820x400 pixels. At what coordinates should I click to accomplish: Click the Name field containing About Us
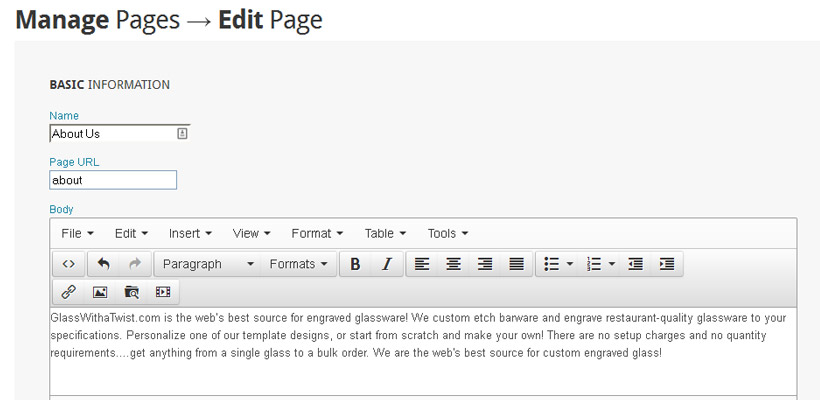120,134
